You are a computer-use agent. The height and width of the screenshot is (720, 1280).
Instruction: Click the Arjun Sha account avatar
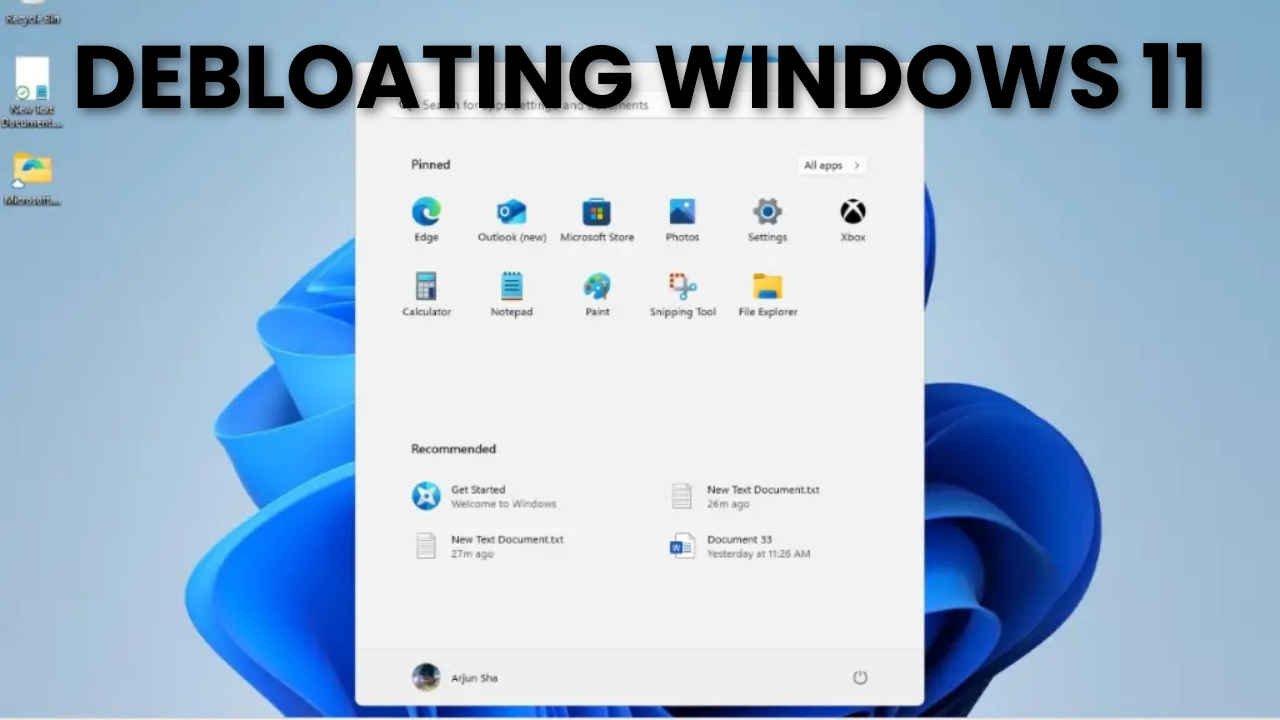tap(427, 677)
